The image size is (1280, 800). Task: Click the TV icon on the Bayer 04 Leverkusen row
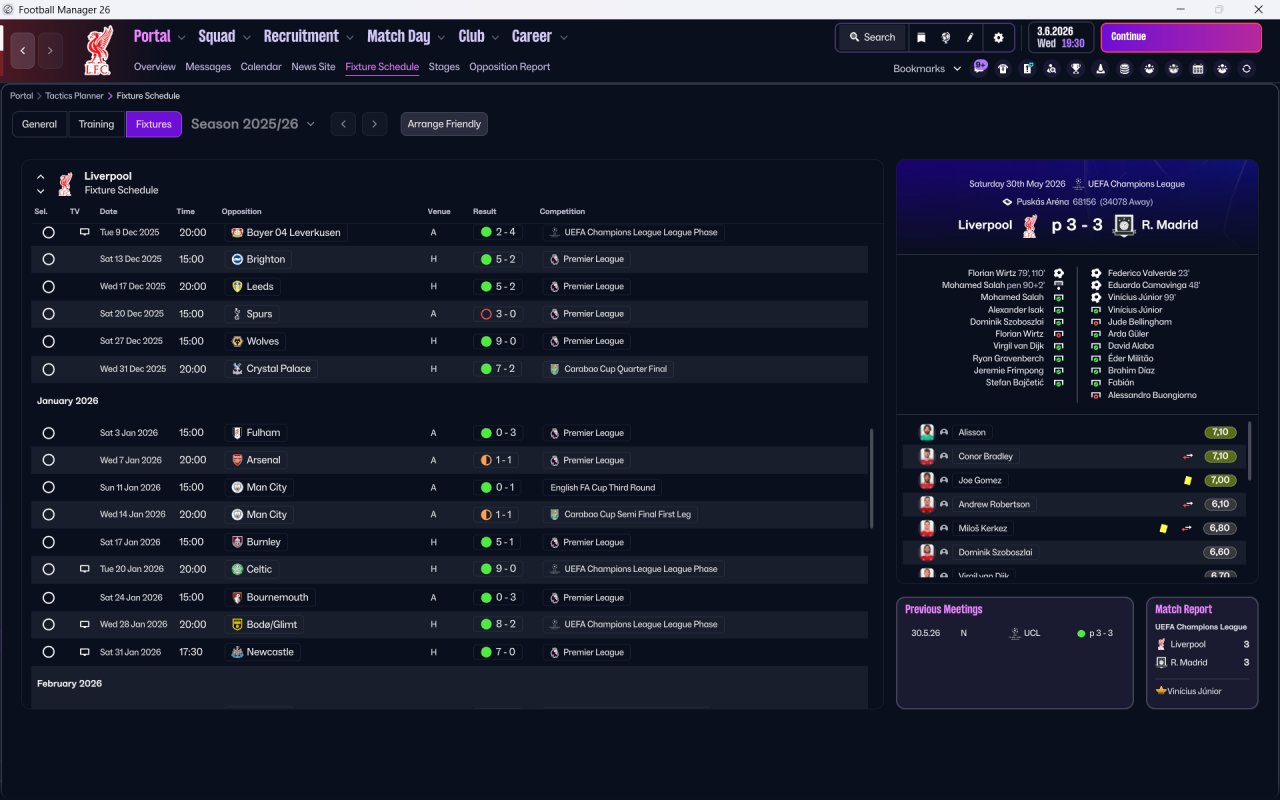(x=85, y=232)
